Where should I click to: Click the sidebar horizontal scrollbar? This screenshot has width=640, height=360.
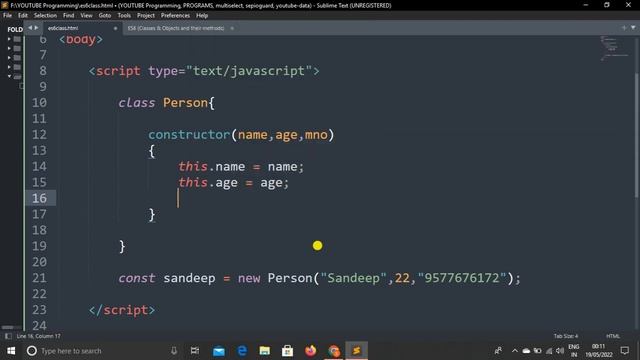click(7, 327)
